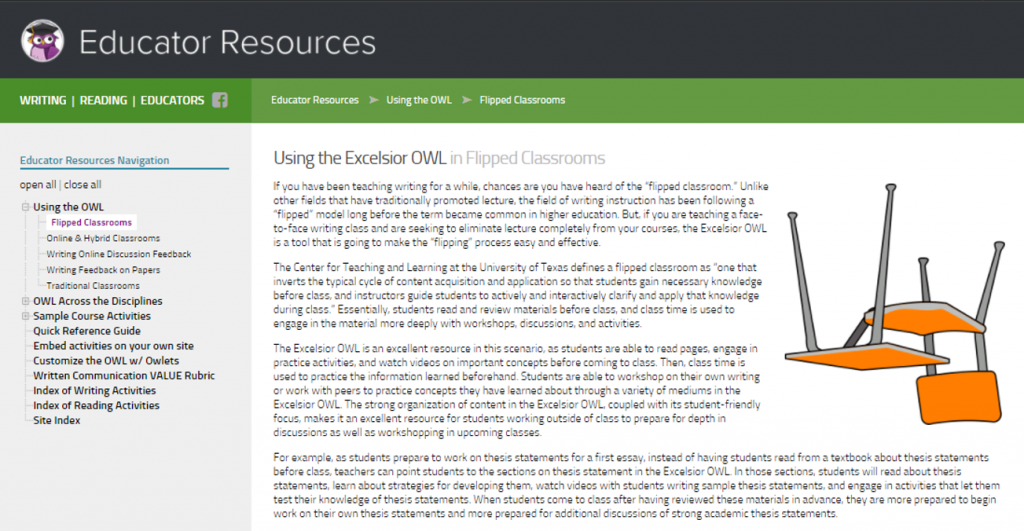Open Quick Reference Guide
Viewport: 1024px width, 531px height.
[x=87, y=331]
